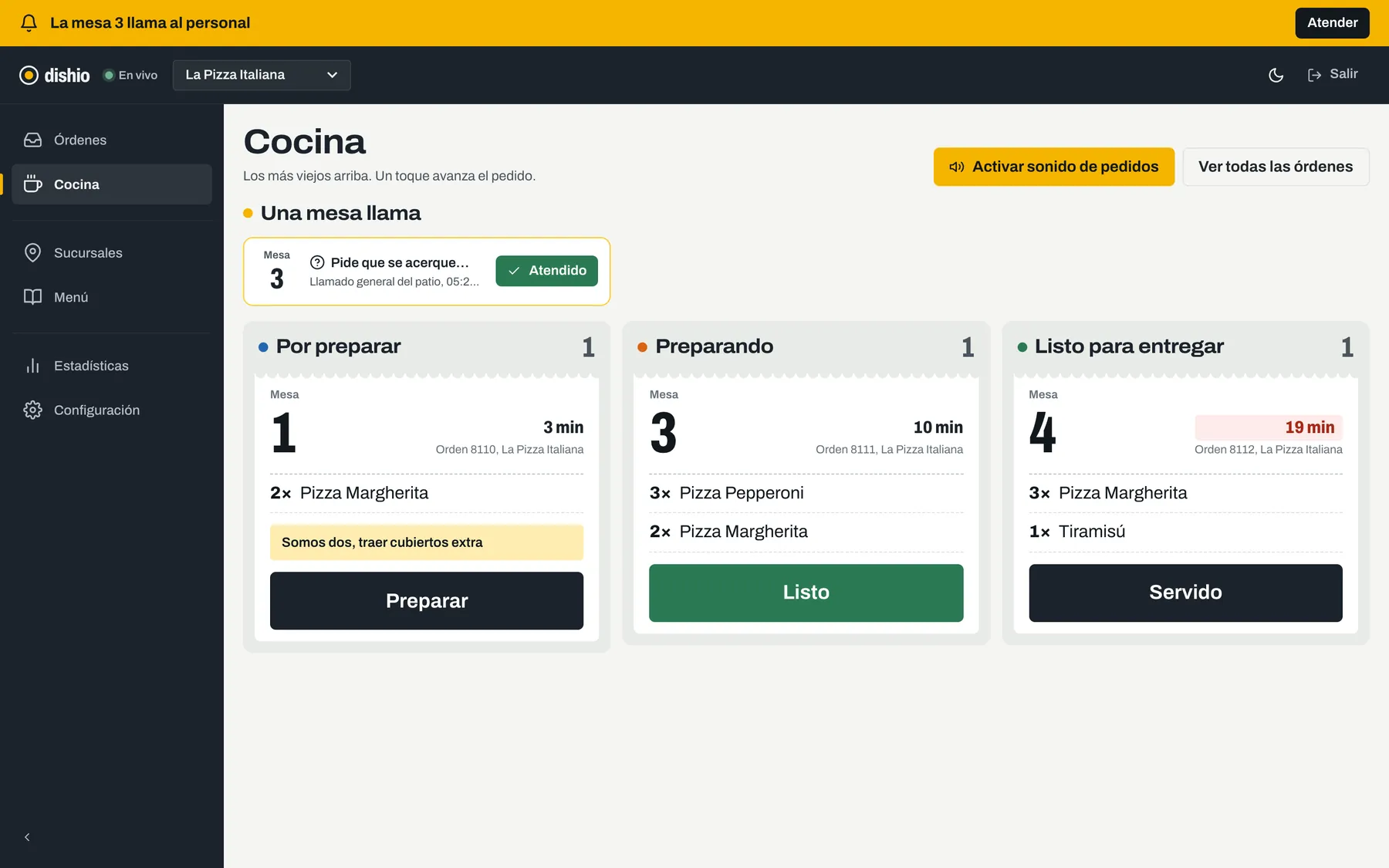Open the La Pizza Italiana branch dropdown
The image size is (1389, 868).
point(262,75)
